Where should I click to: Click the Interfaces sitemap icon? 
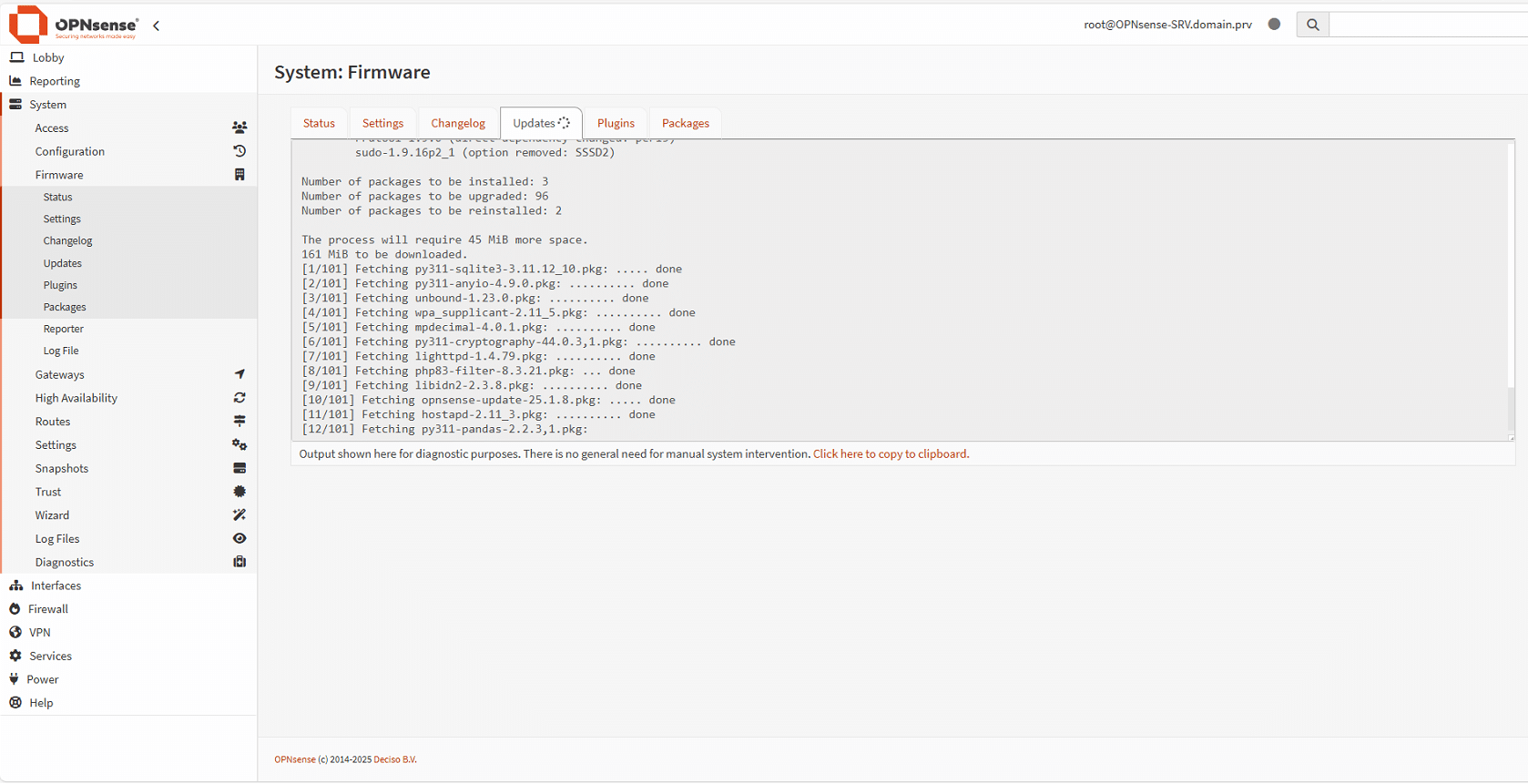[16, 585]
